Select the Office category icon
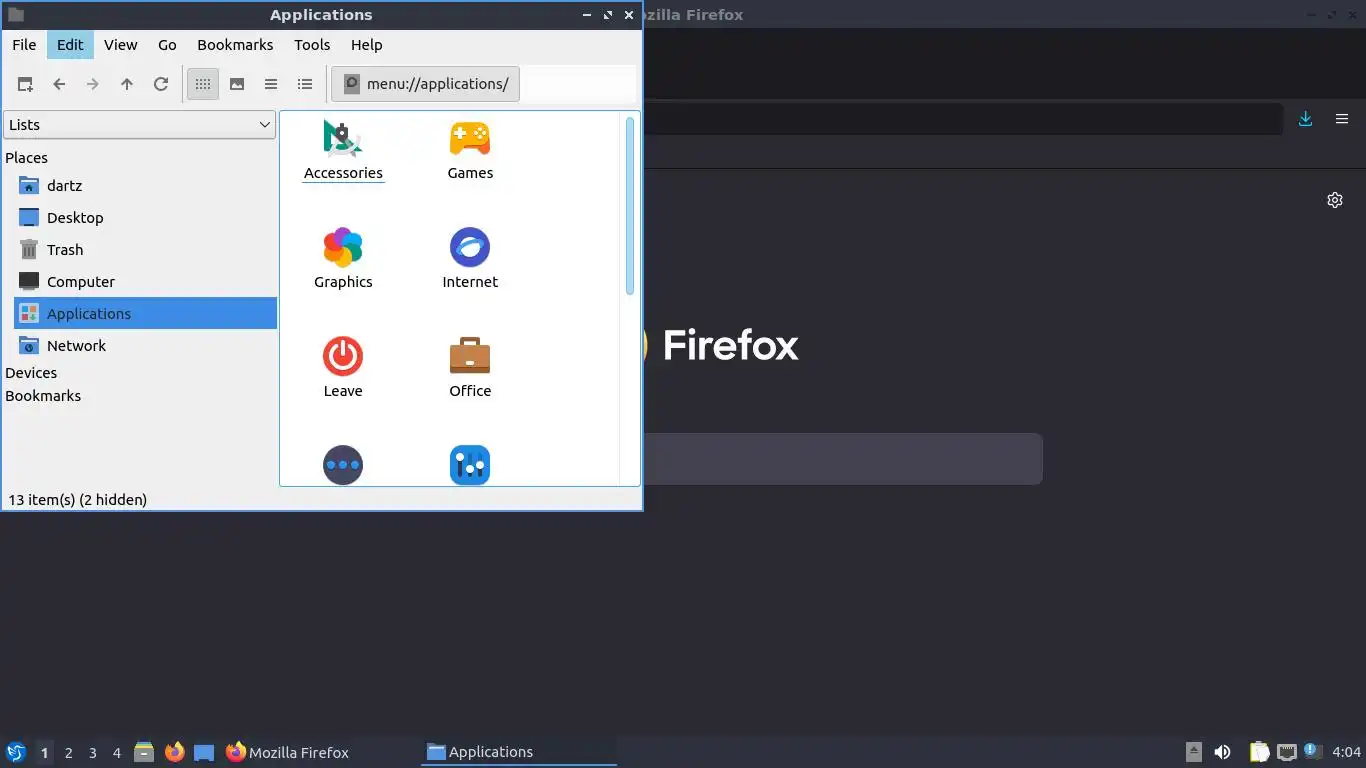This screenshot has height=768, width=1366. pyautogui.click(x=470, y=368)
